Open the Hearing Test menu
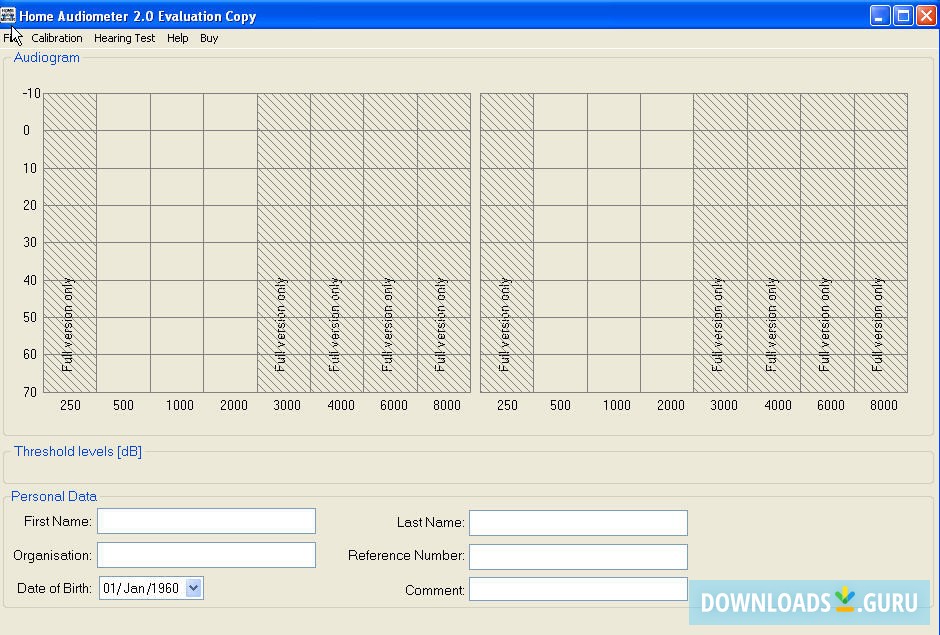The height and width of the screenshot is (635, 940). [x=124, y=38]
